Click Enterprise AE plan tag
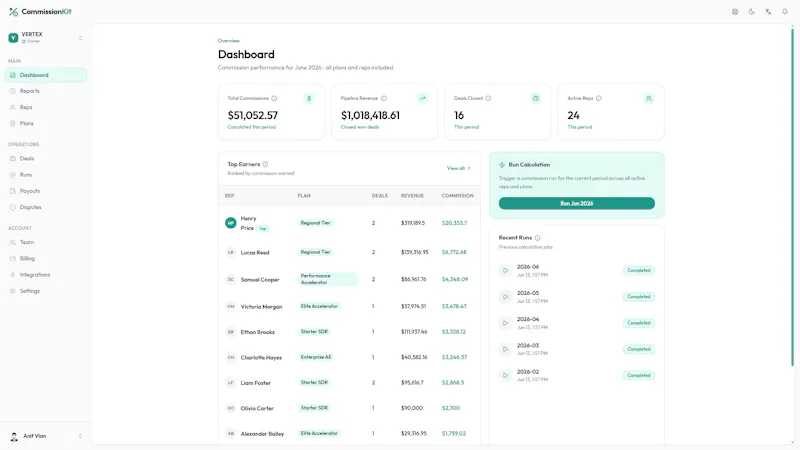This screenshot has height=450, width=800. point(316,357)
